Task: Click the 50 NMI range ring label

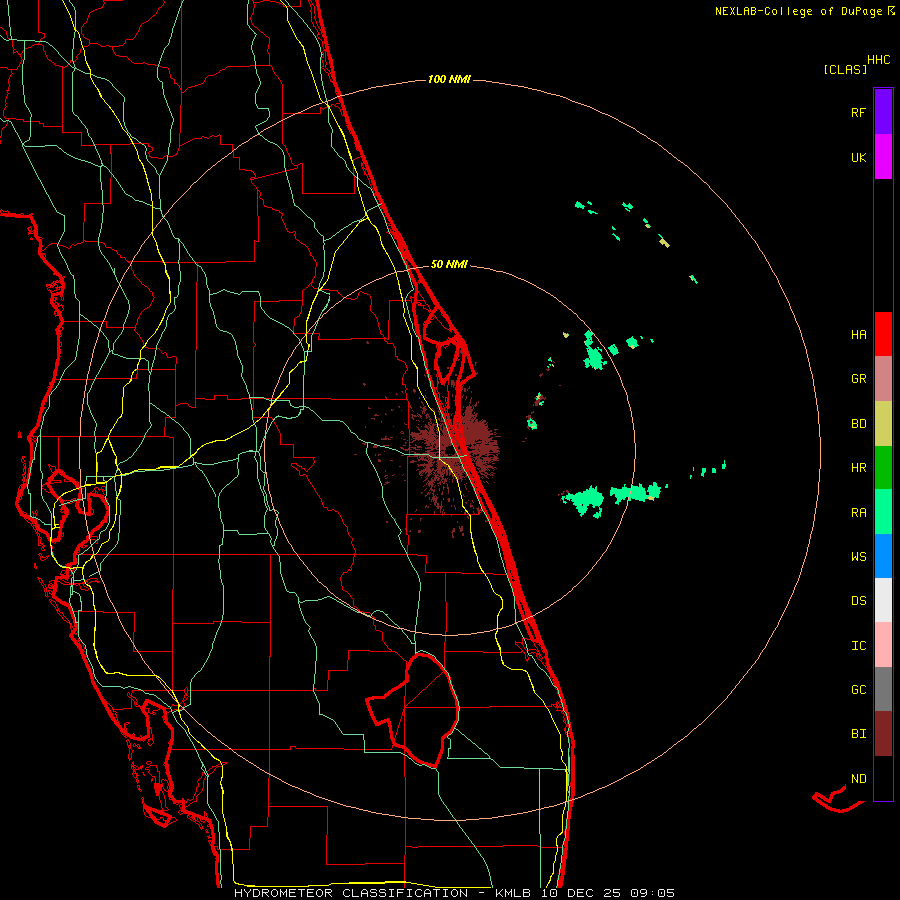Action: click(x=449, y=264)
